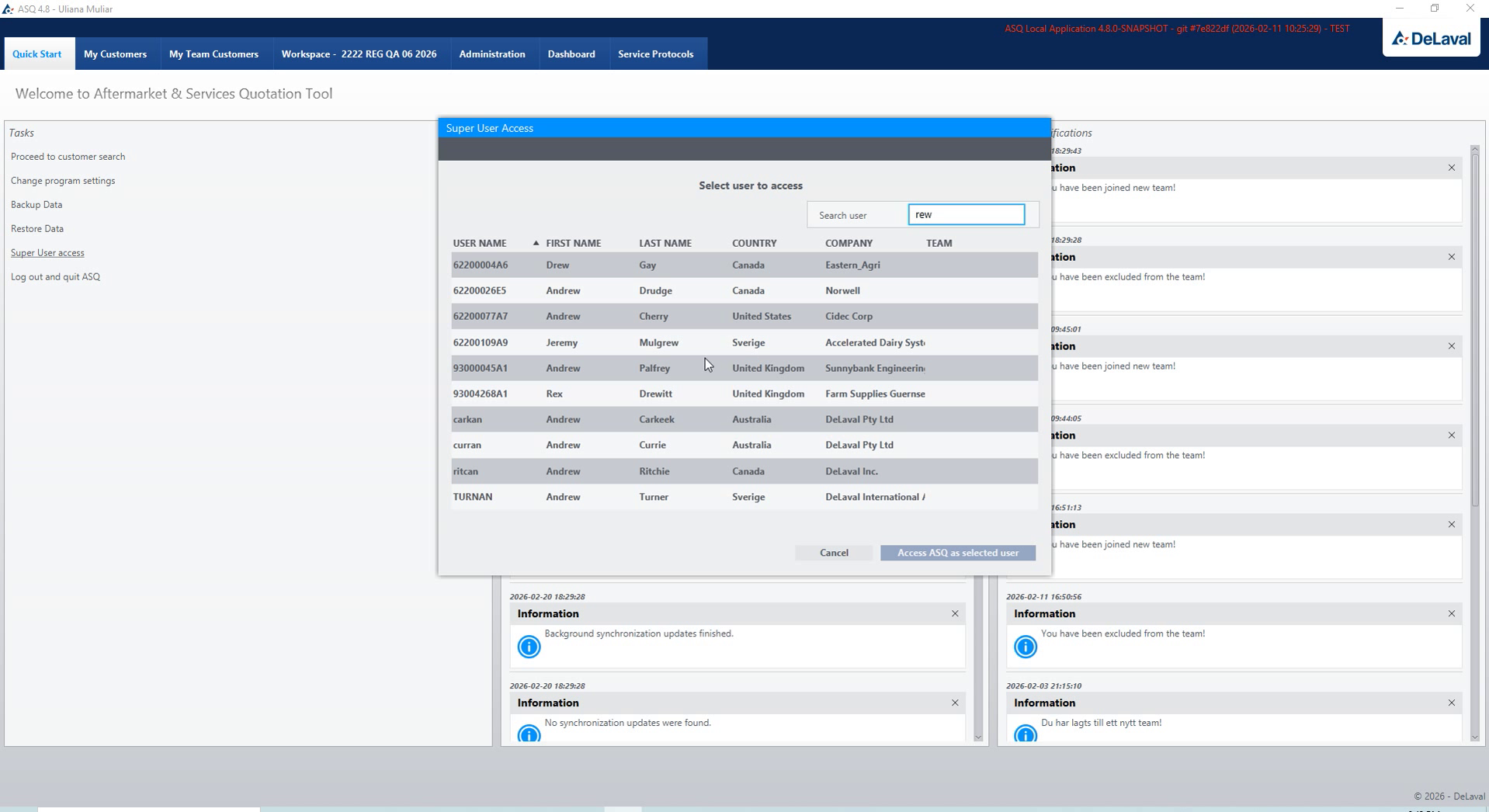
Task: Open the Workspace 2222 REG QA 06 2026 tab
Action: coord(359,54)
